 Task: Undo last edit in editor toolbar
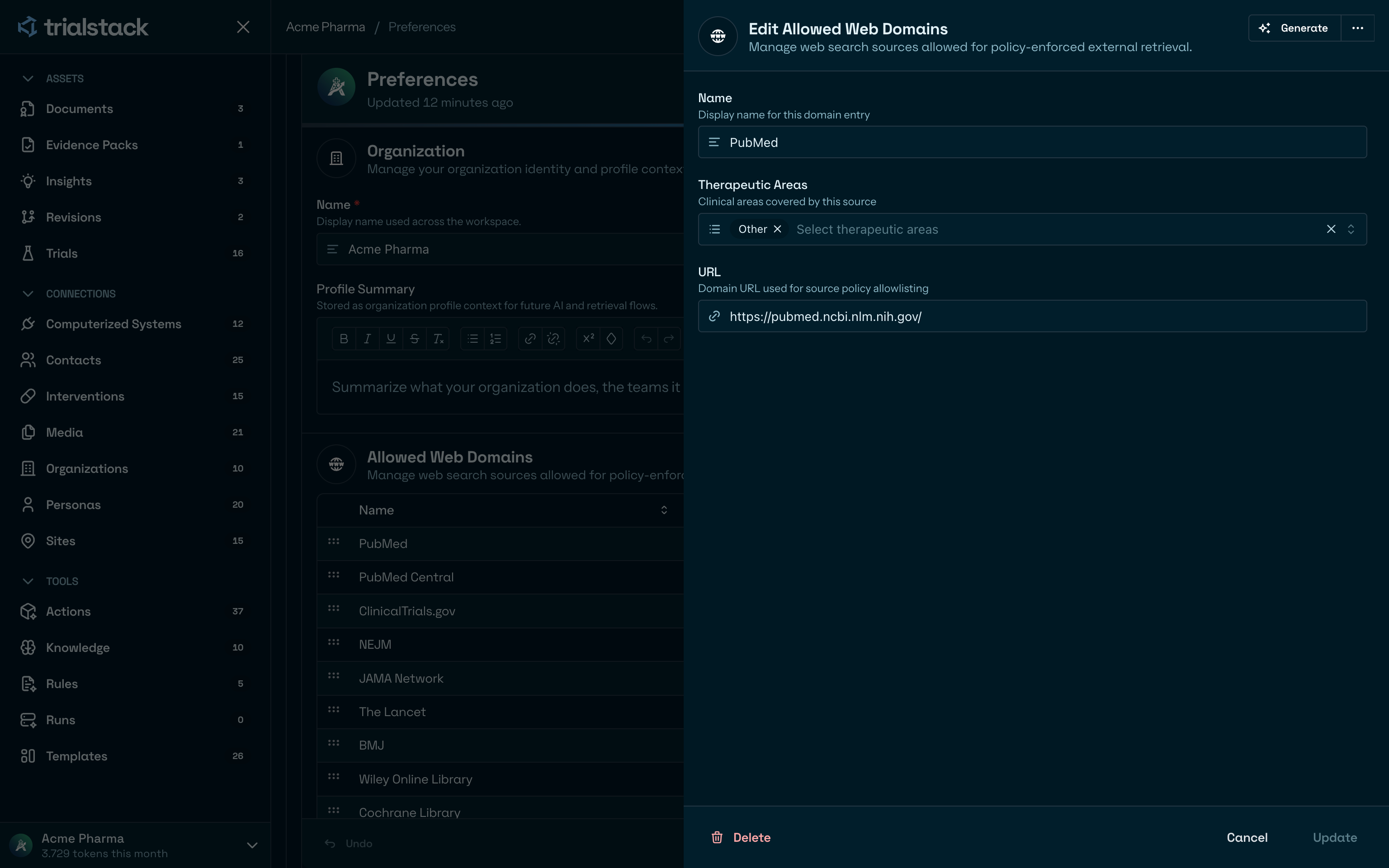point(646,339)
